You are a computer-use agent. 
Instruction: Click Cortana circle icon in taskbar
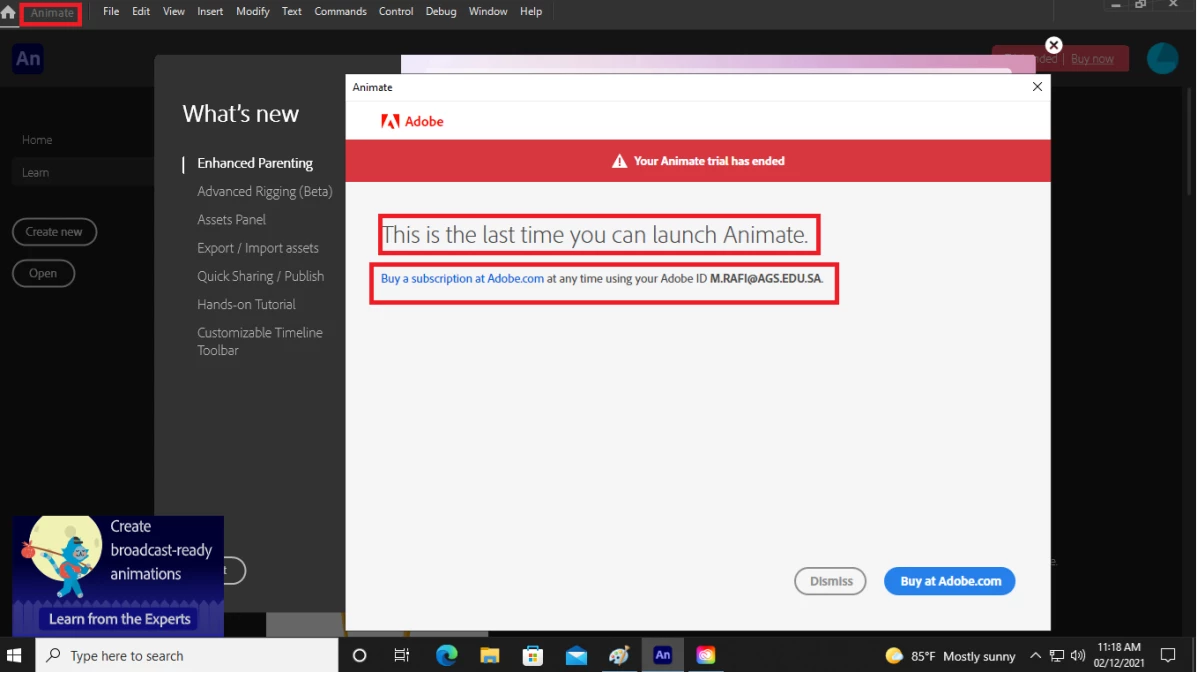[x=360, y=655]
